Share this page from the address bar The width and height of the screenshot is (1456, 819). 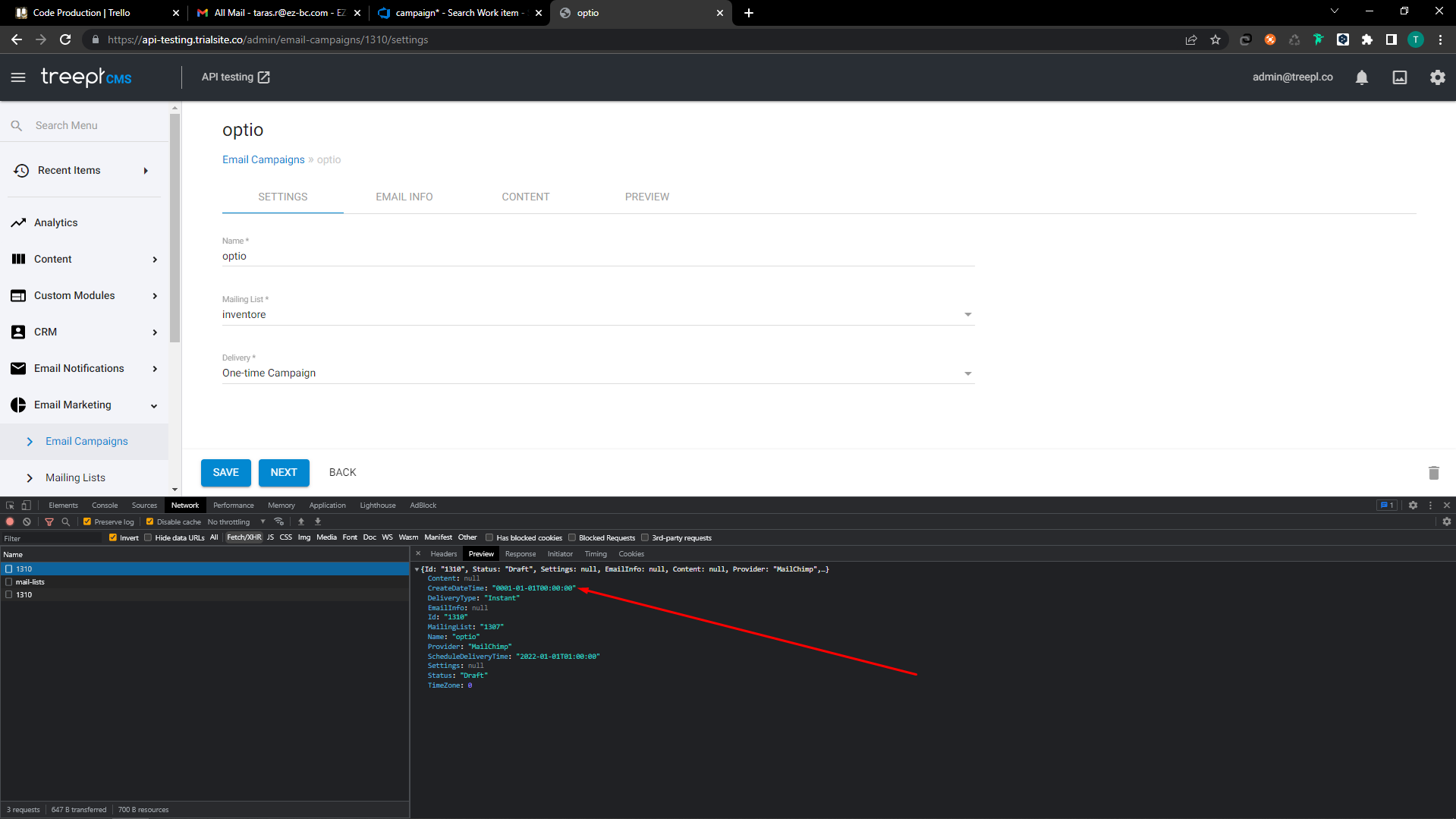1191,39
